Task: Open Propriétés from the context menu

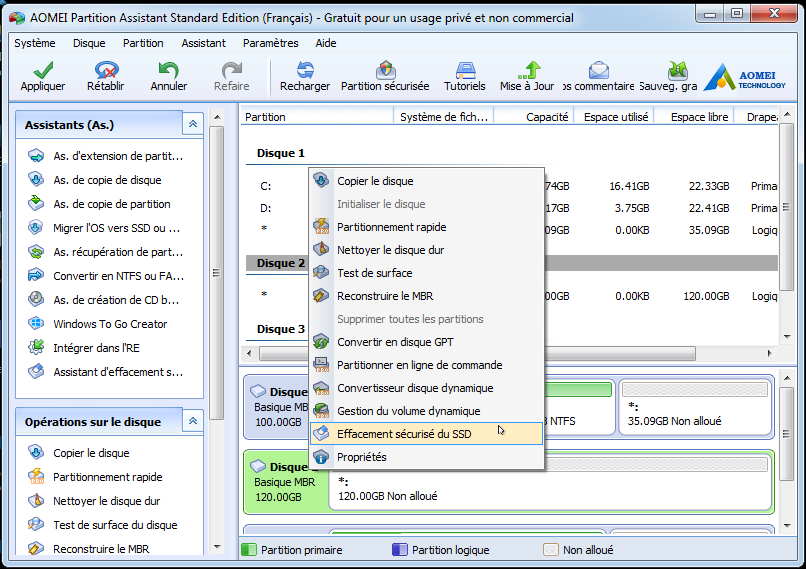Action: click(427, 457)
